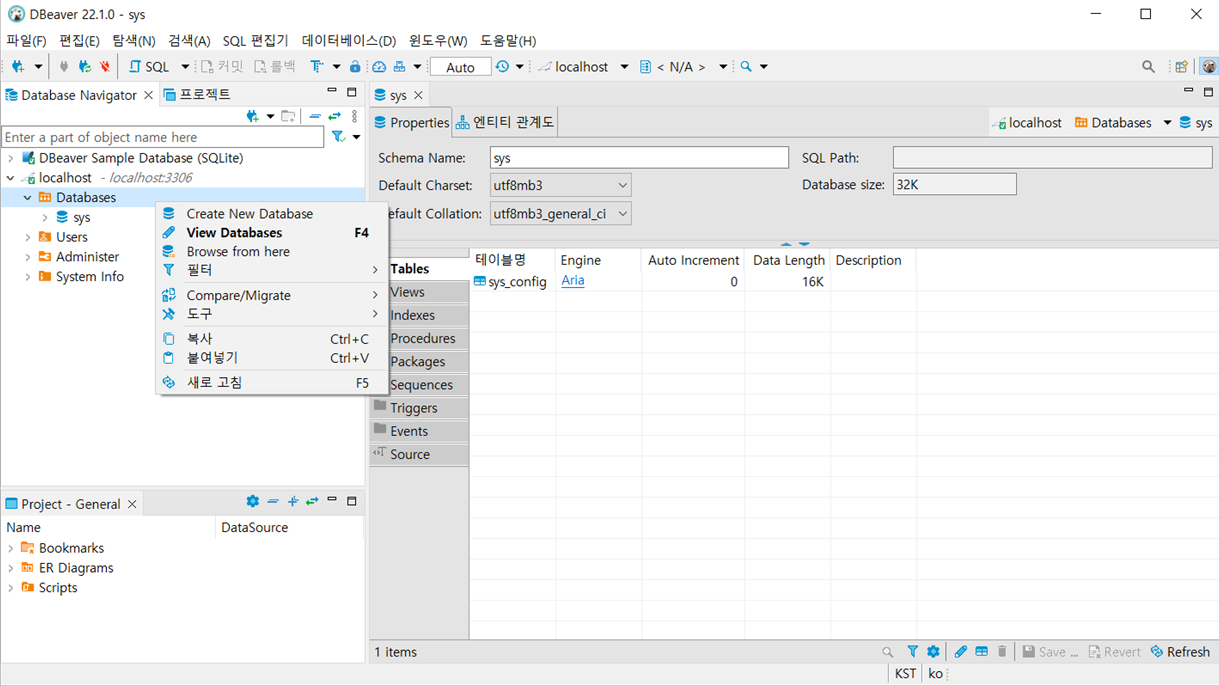
Task: Expand the Scripts folder
Action: (11, 588)
